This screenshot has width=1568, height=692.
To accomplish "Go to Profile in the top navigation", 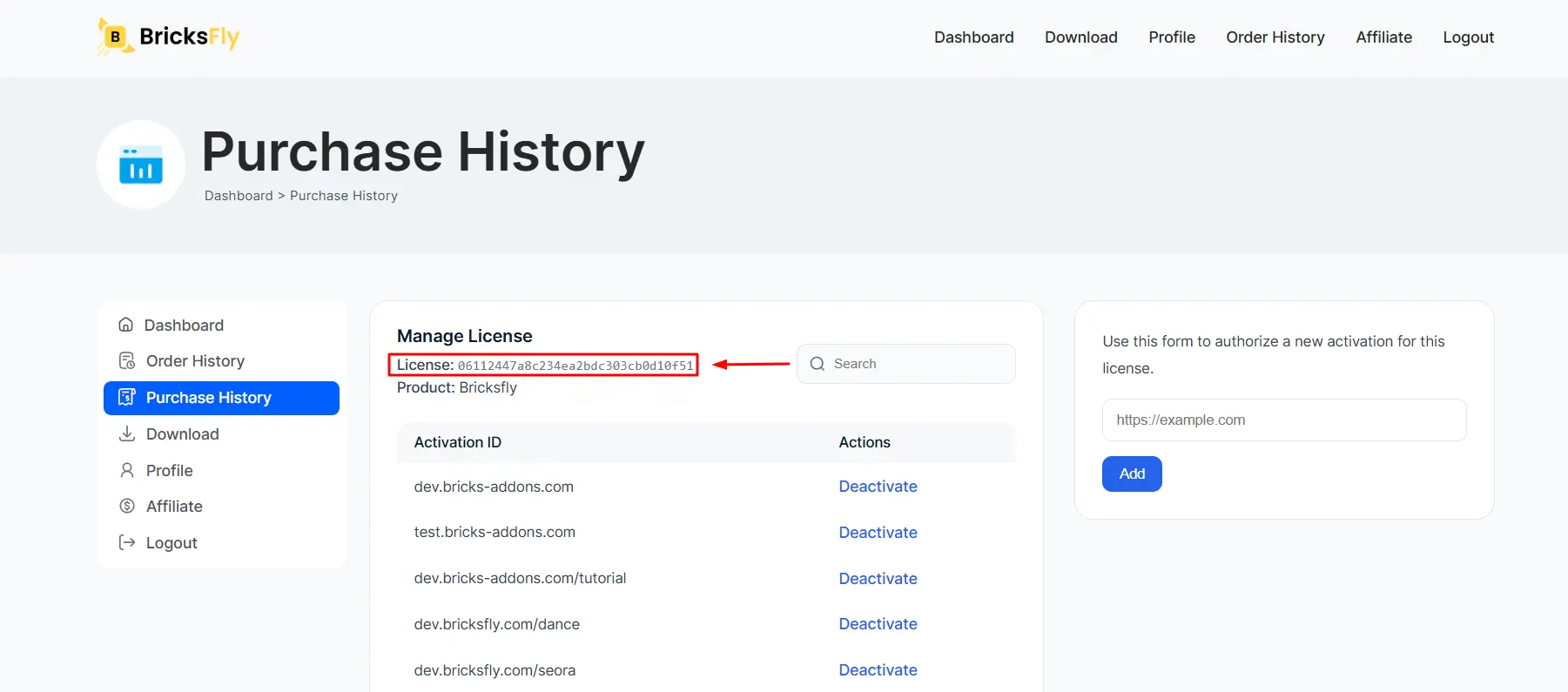I will click(1172, 37).
